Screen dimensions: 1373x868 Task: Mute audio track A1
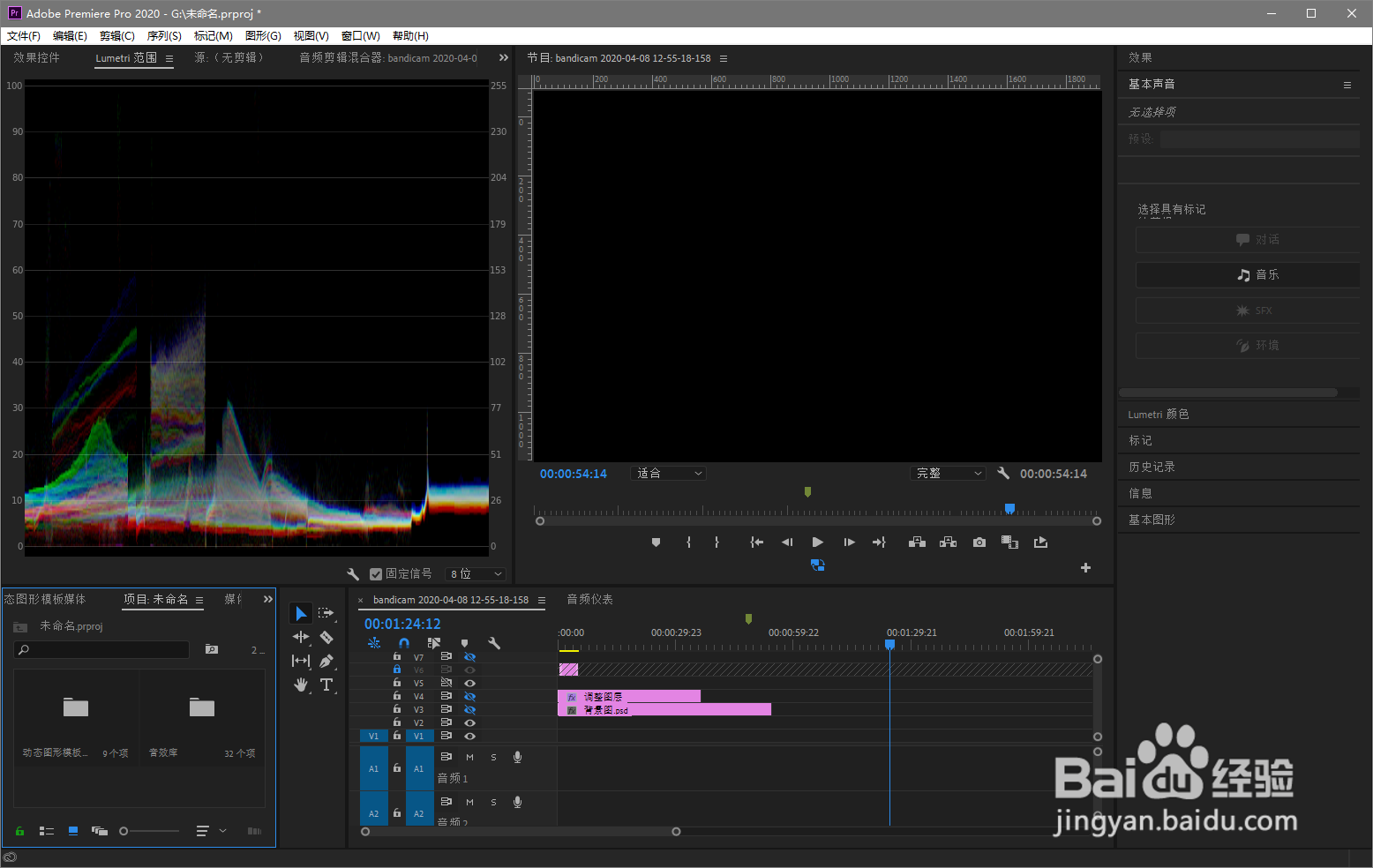click(x=469, y=757)
